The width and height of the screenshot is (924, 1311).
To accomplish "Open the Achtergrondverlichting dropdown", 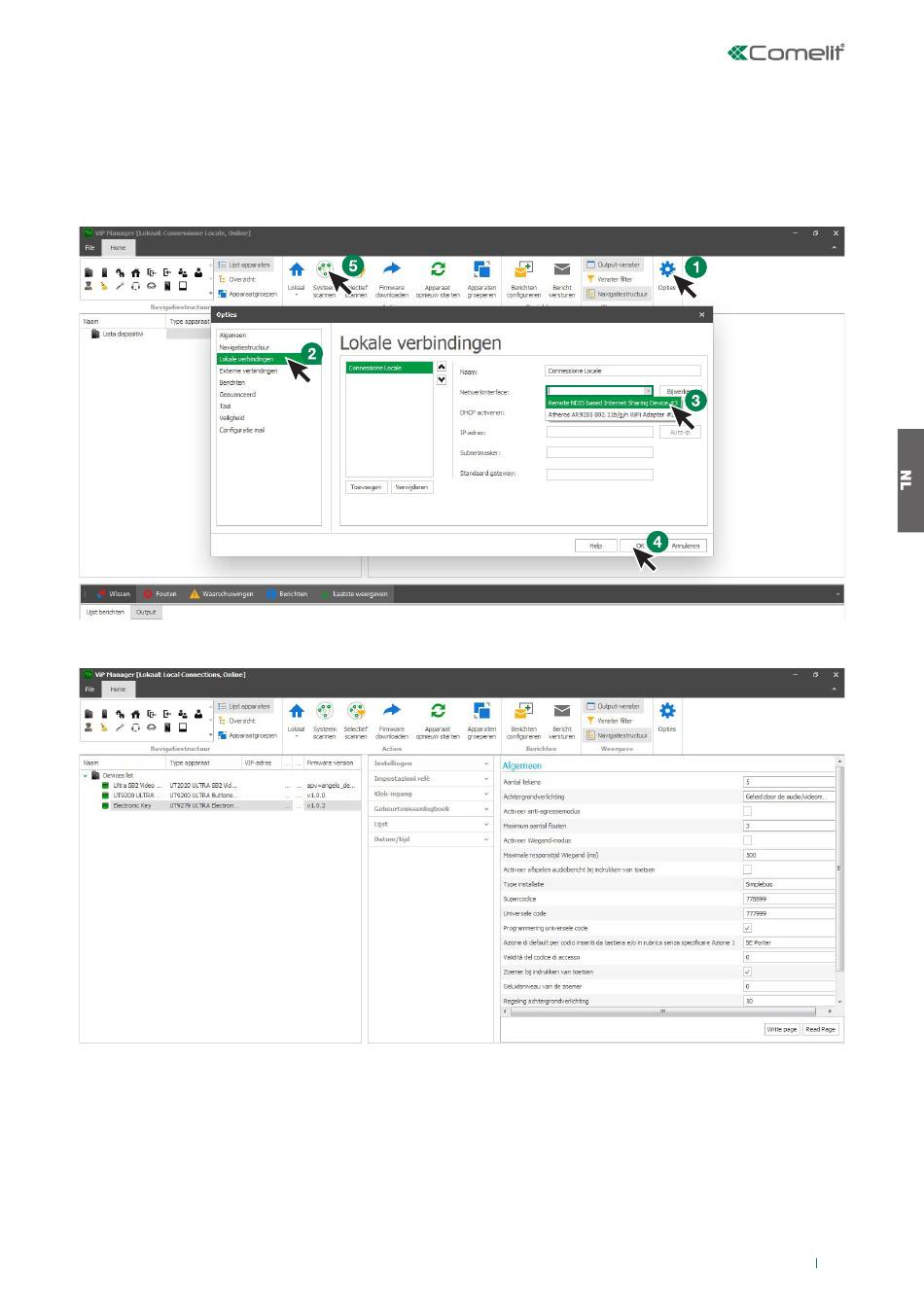I will [789, 797].
